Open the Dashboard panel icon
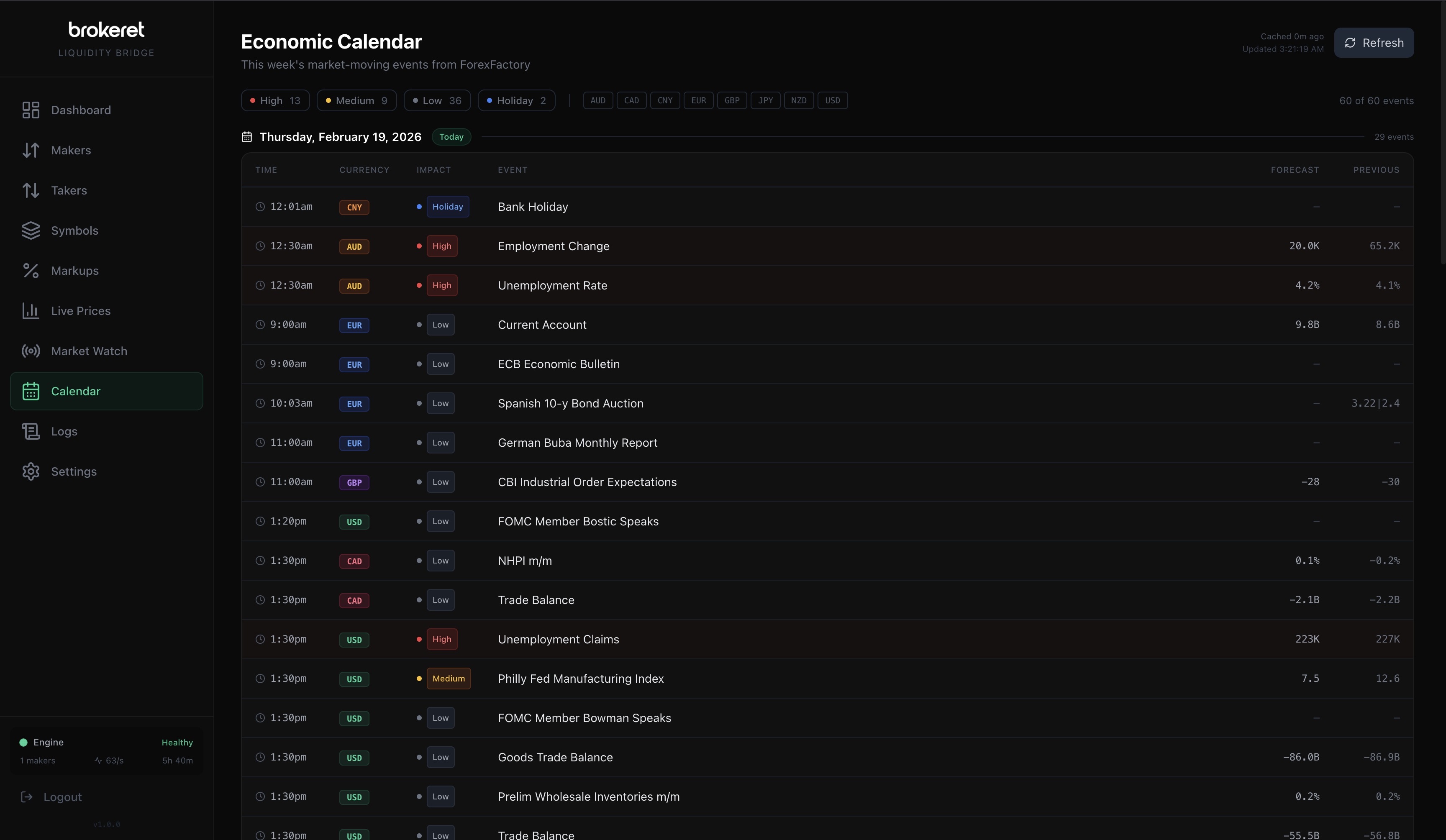Viewport: 1446px width, 840px height. [31, 110]
